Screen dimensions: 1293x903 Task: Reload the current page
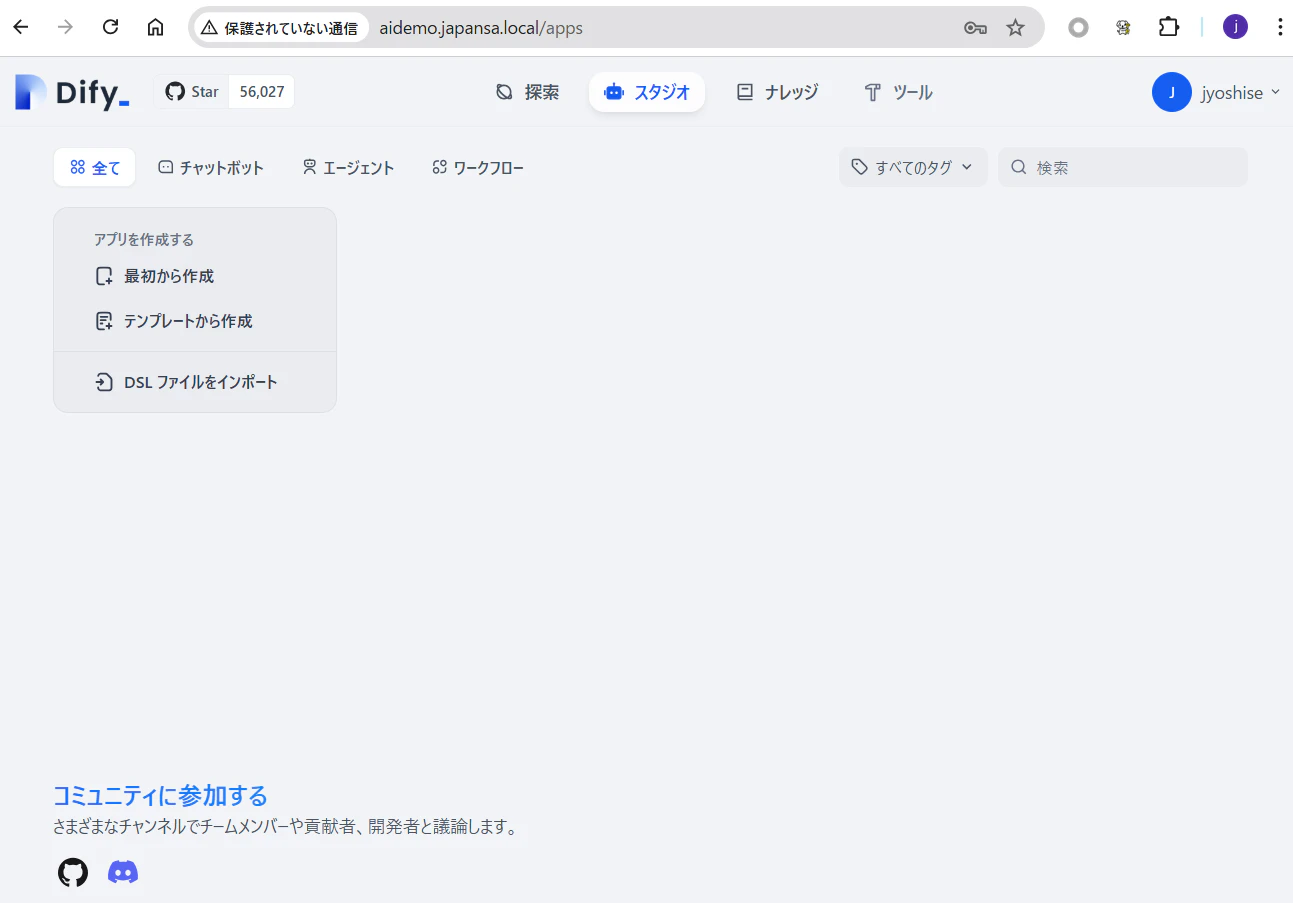coord(111,28)
